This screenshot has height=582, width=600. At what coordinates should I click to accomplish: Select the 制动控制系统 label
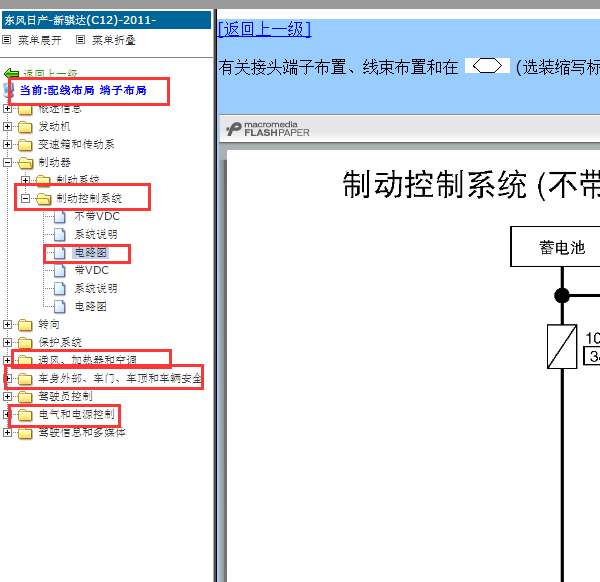click(89, 198)
